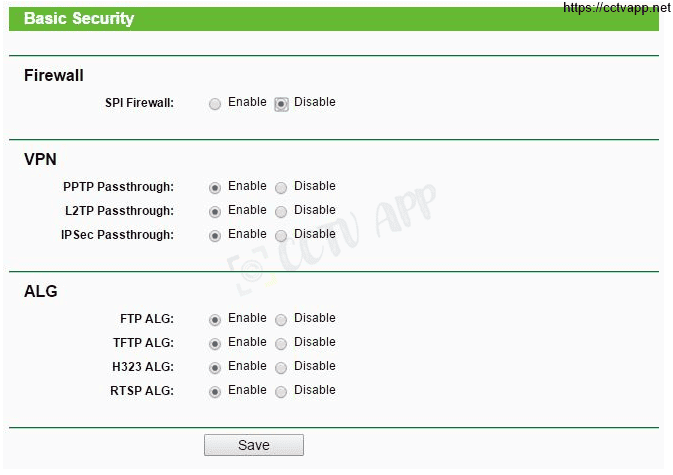Click the cctvapp.net URL watermark
The image size is (673, 475).
(x=617, y=8)
